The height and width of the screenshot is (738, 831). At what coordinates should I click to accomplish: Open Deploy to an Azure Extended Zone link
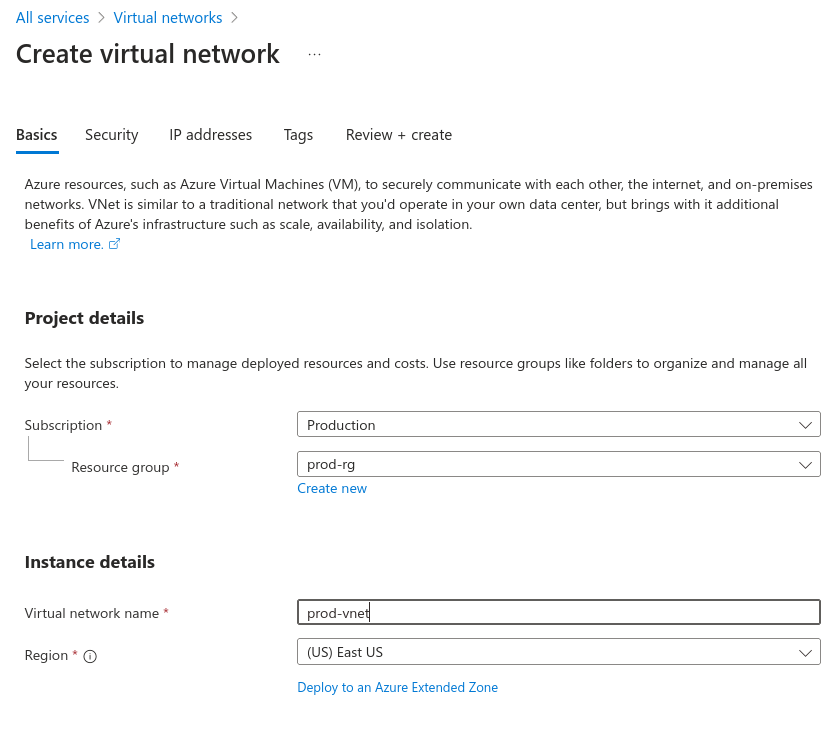click(x=397, y=687)
